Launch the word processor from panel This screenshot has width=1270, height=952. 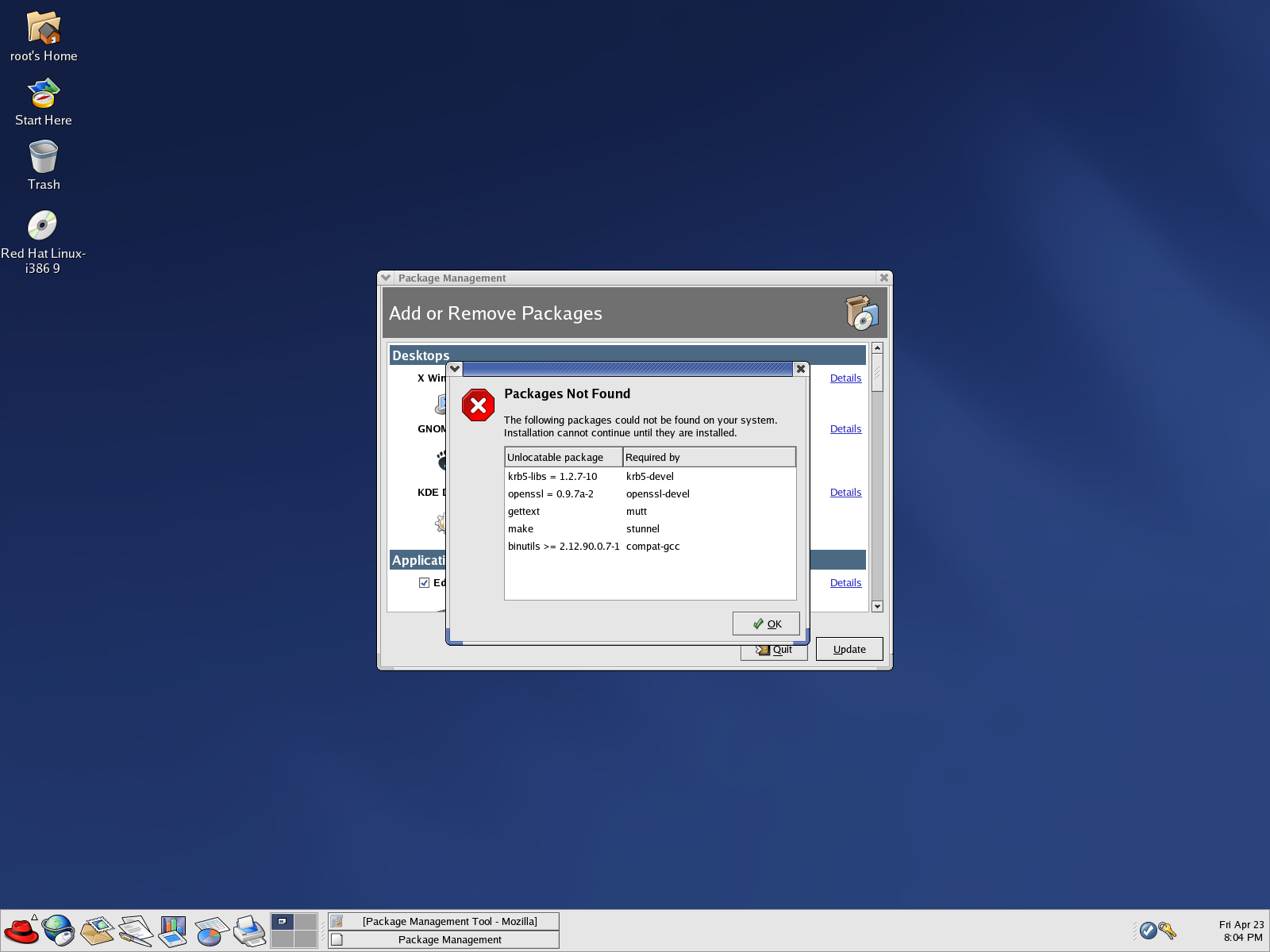tap(135, 930)
